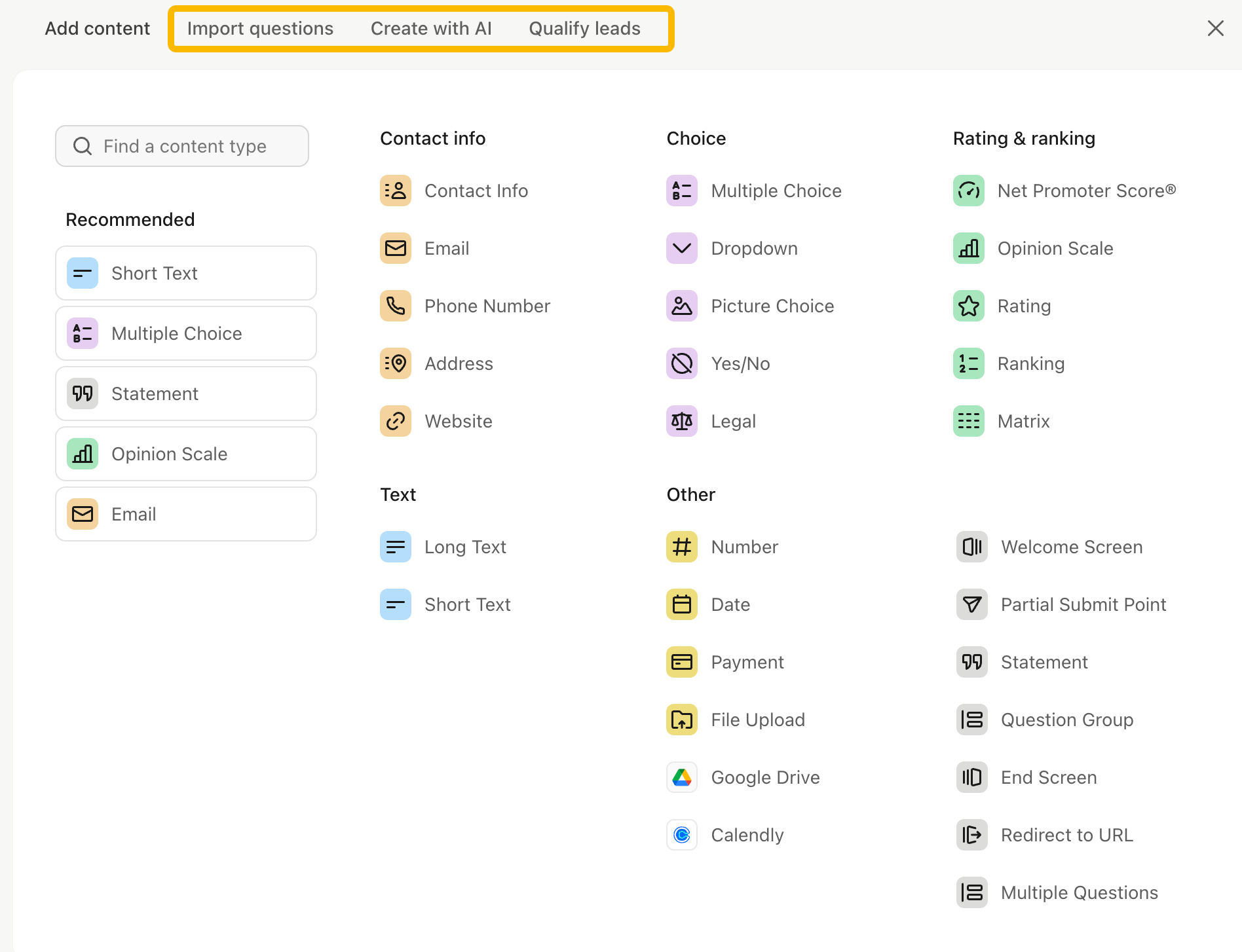Focus the Find a content type search field
Viewport: 1242px width, 952px height.
(x=182, y=146)
